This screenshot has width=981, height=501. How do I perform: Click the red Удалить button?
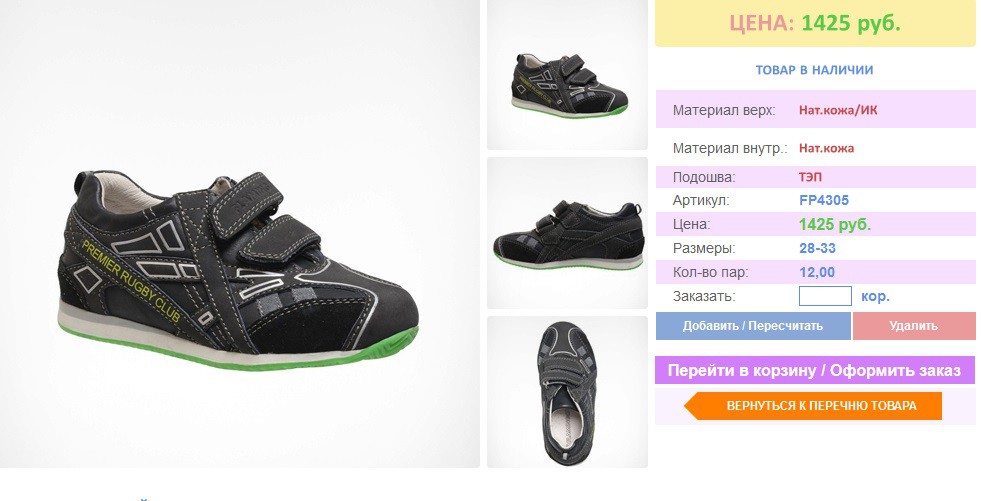(913, 326)
